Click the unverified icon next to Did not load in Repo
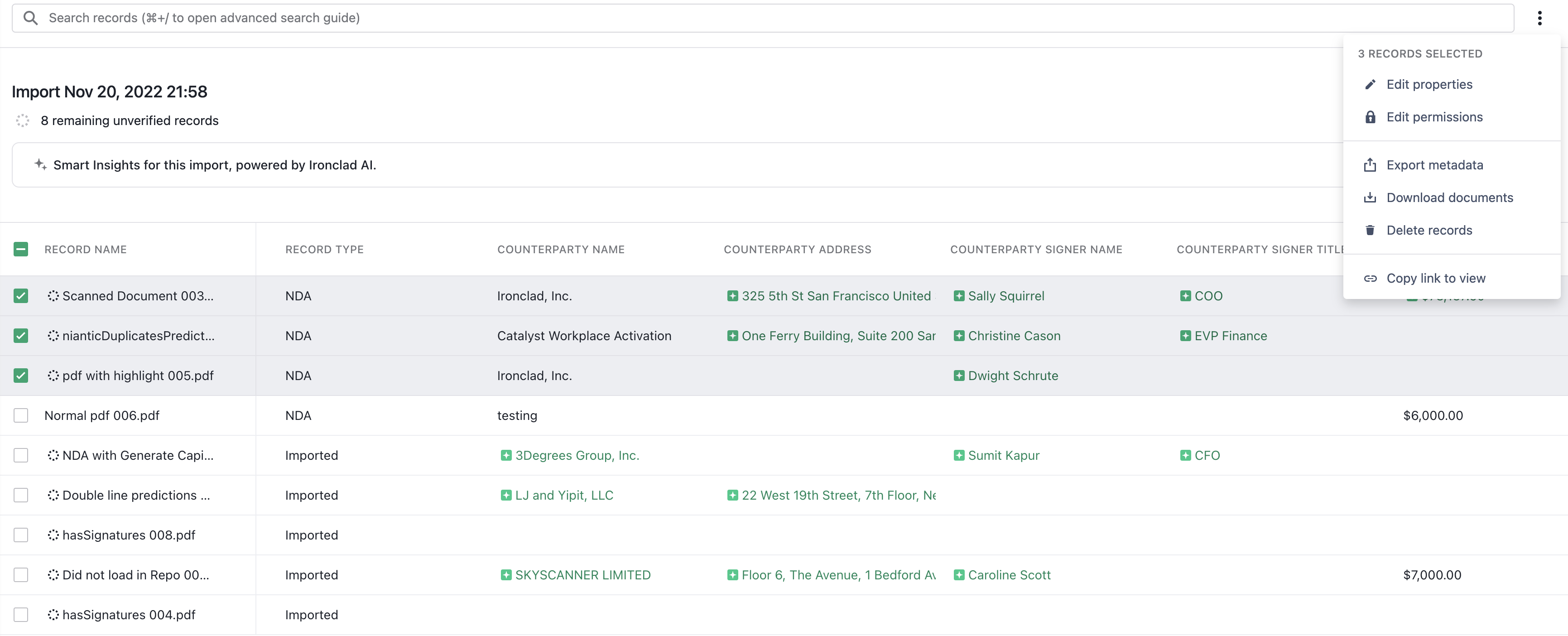 click(x=53, y=574)
